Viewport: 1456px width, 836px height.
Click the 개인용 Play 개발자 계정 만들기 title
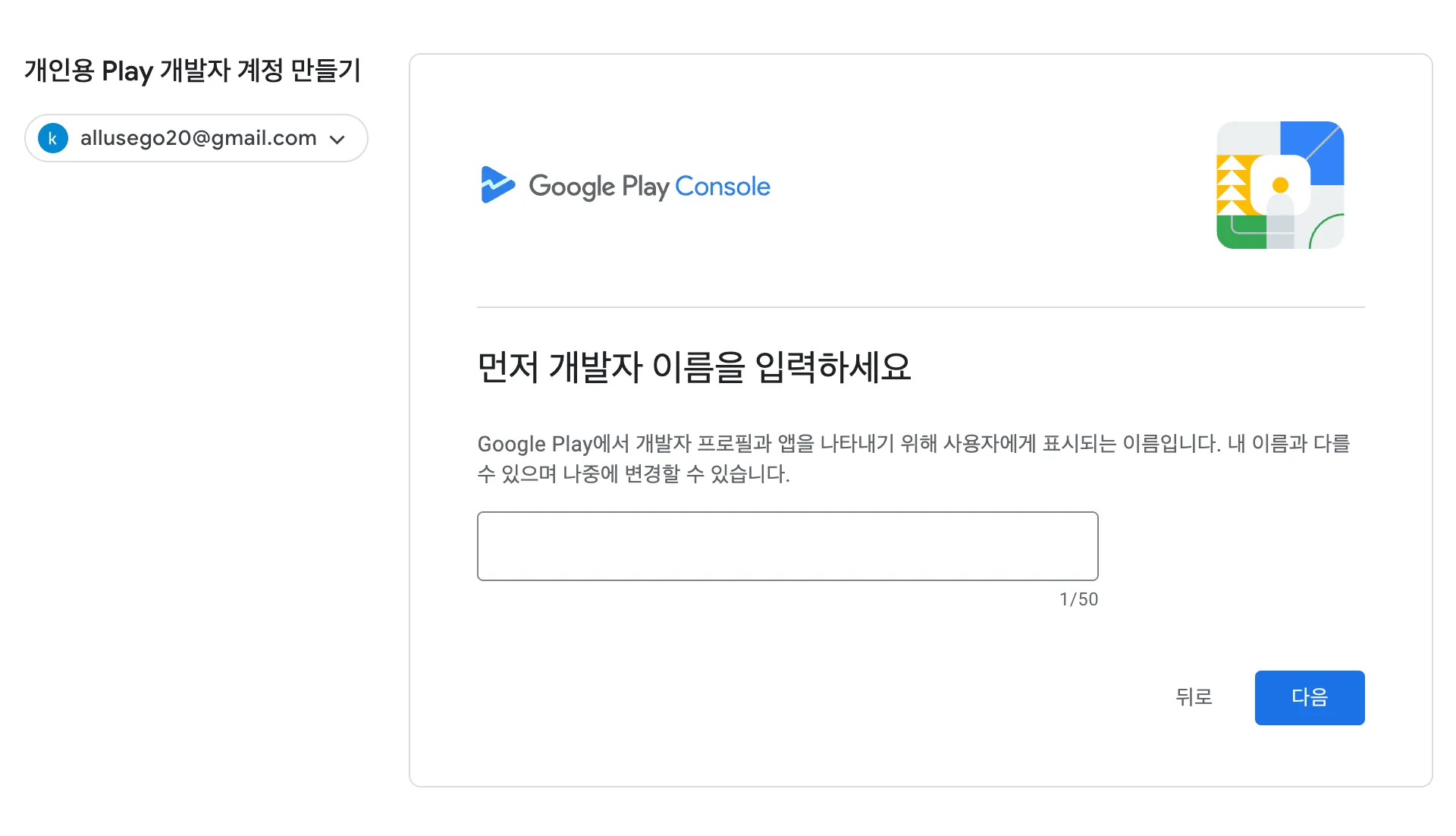coord(193,71)
